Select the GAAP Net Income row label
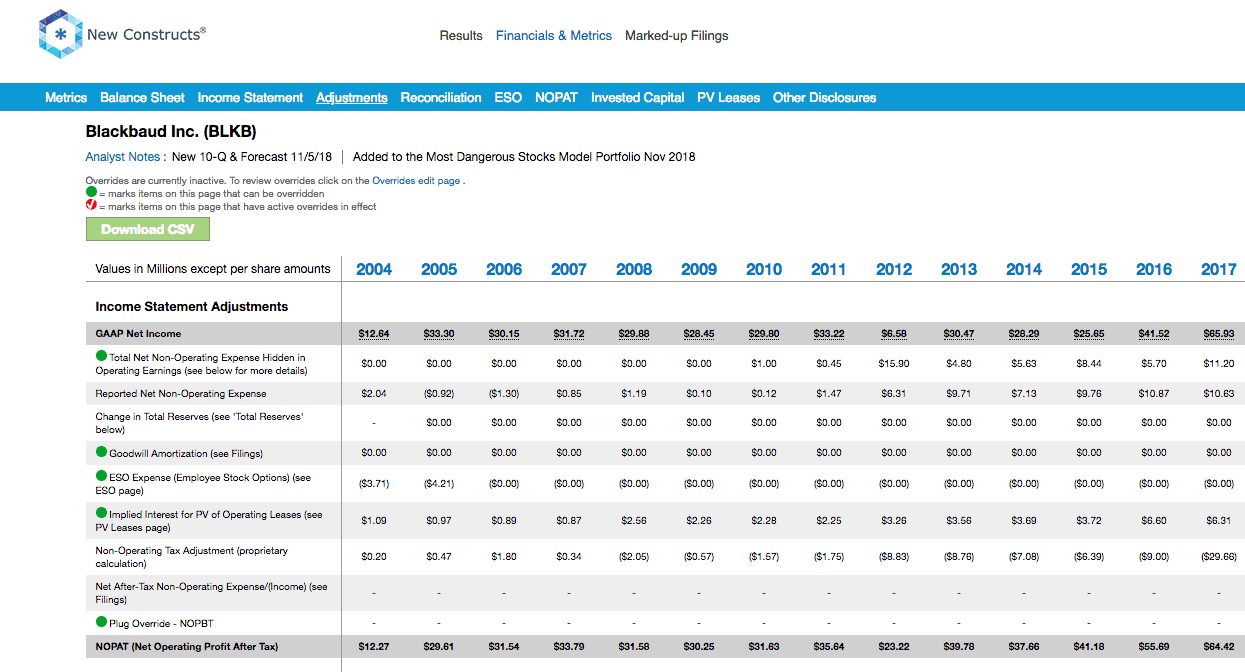 (138, 334)
